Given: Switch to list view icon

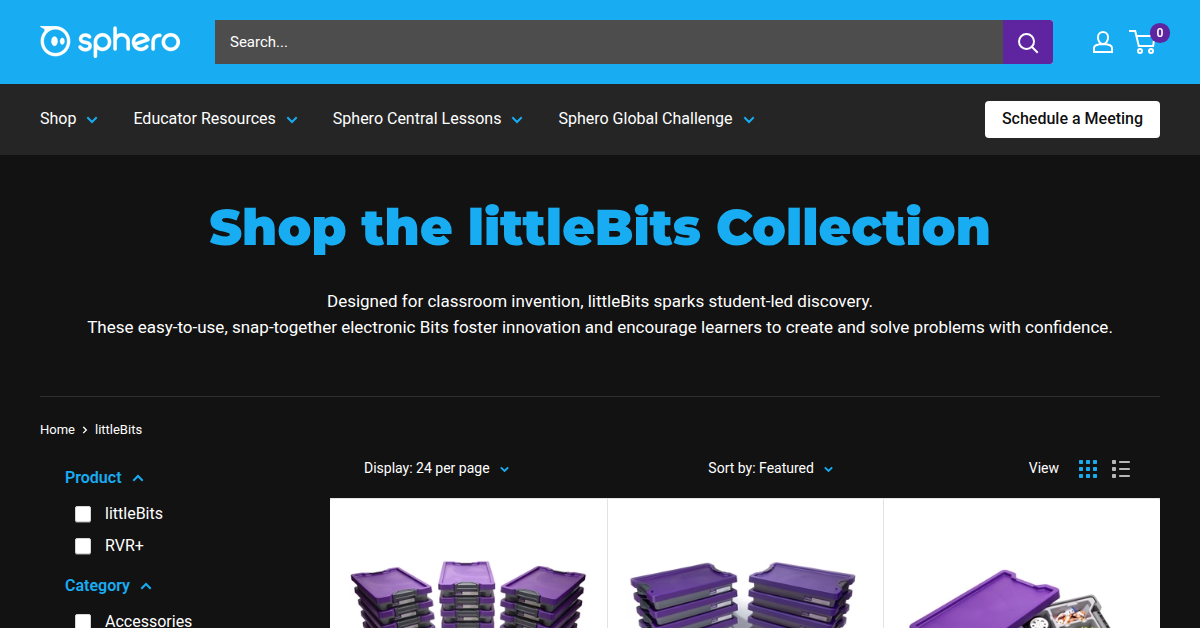Looking at the screenshot, I should click(x=1121, y=468).
